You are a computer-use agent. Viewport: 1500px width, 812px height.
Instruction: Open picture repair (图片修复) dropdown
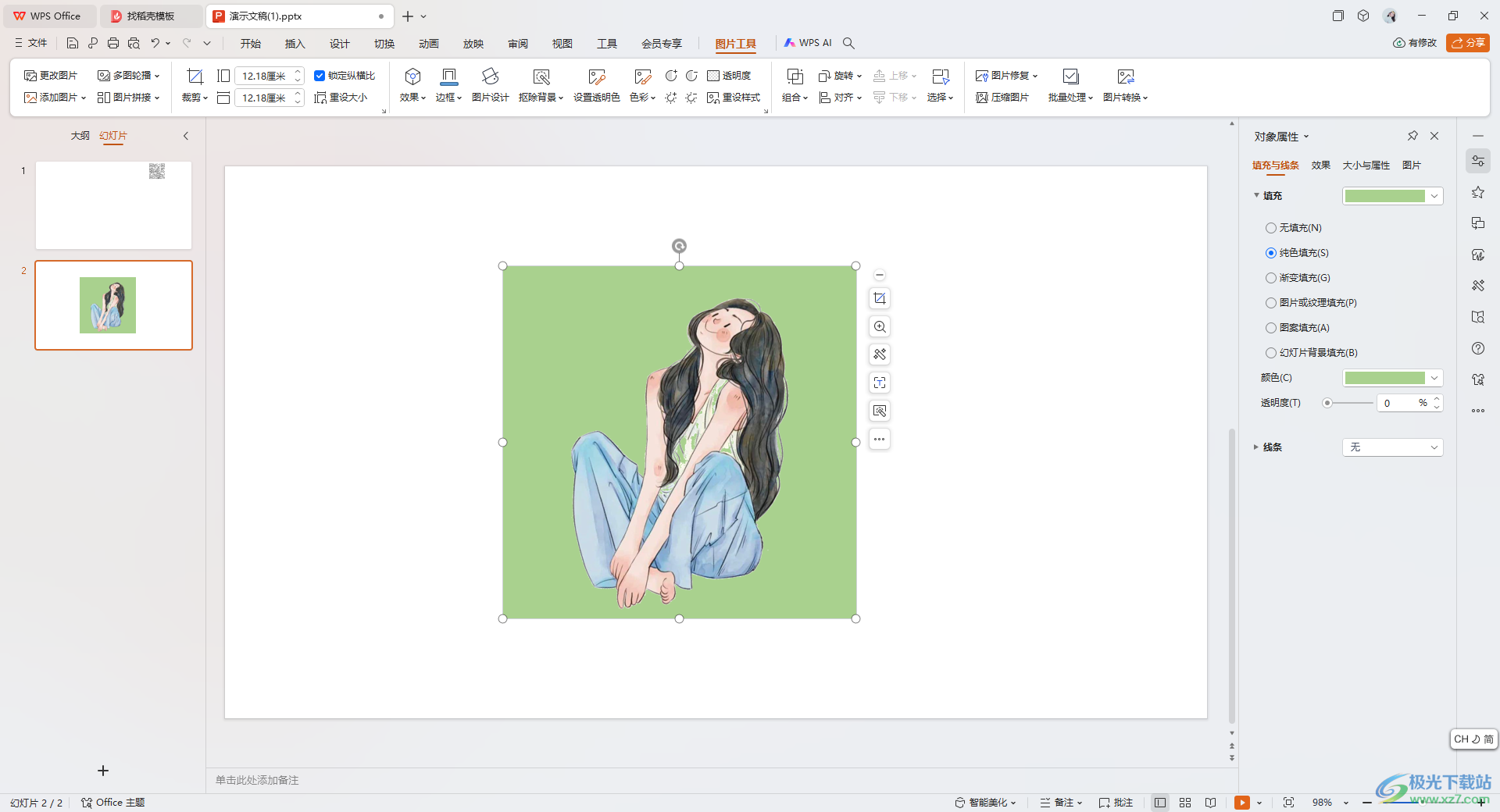(x=1007, y=76)
